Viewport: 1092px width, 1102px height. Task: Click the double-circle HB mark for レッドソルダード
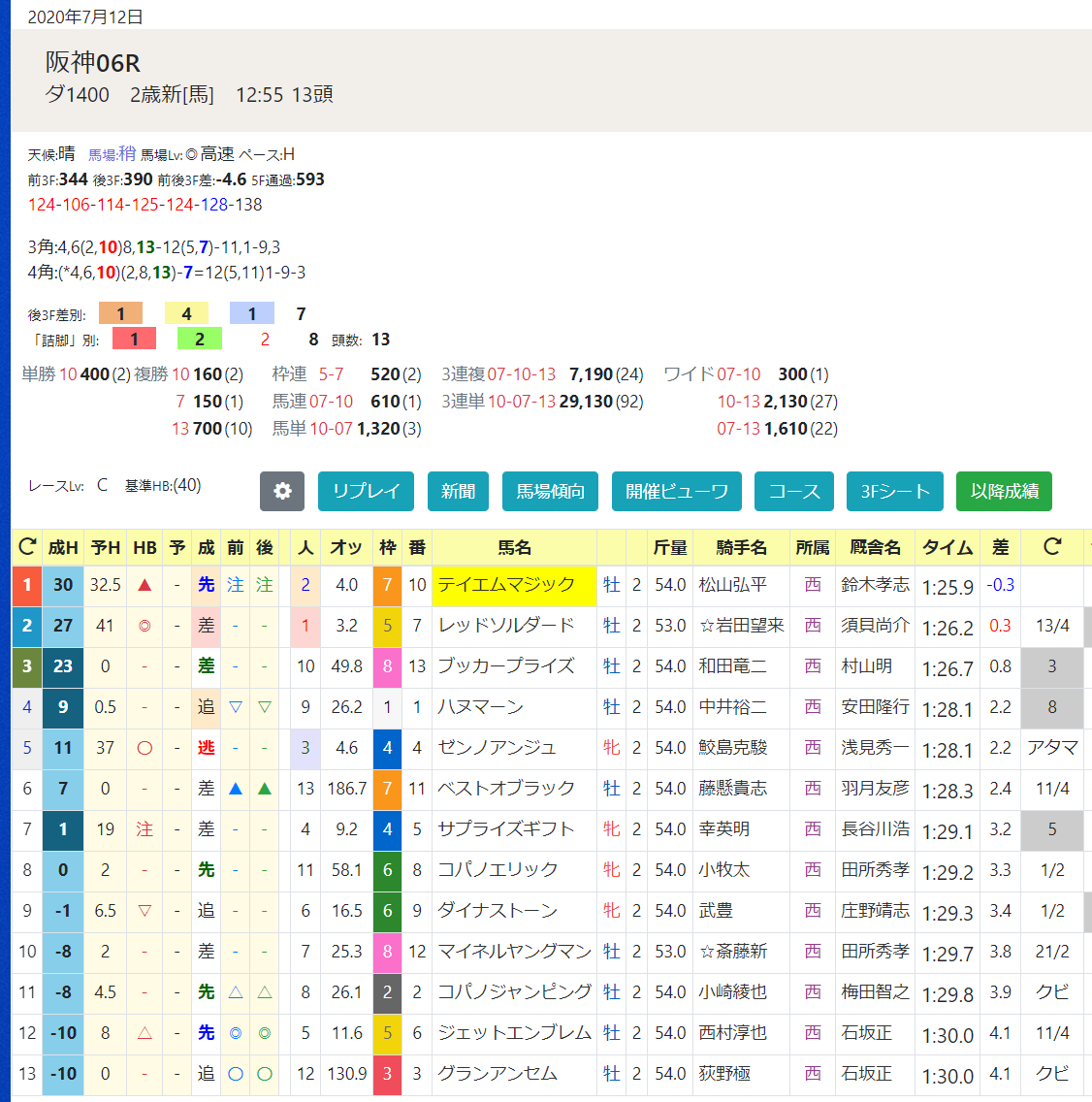click(145, 626)
